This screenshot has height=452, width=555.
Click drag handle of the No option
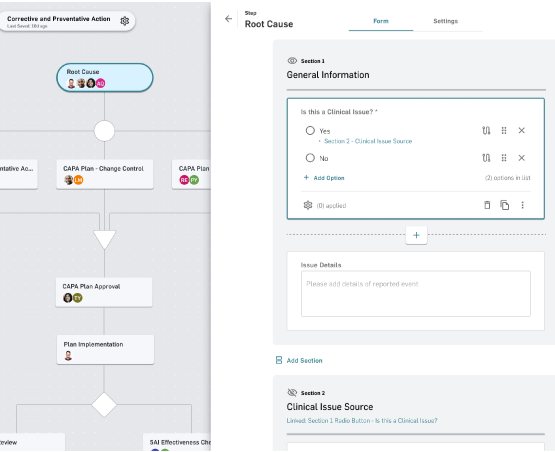point(504,158)
